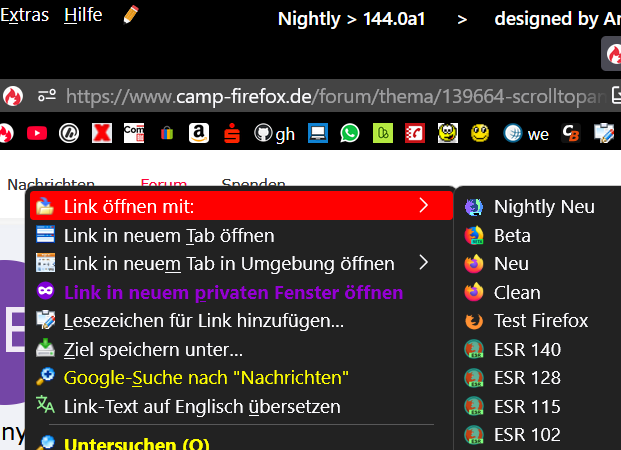Expand 'Link in neuem Tab in Umgebung öffnen' arrow
This screenshot has height=450, width=621.
[424, 263]
